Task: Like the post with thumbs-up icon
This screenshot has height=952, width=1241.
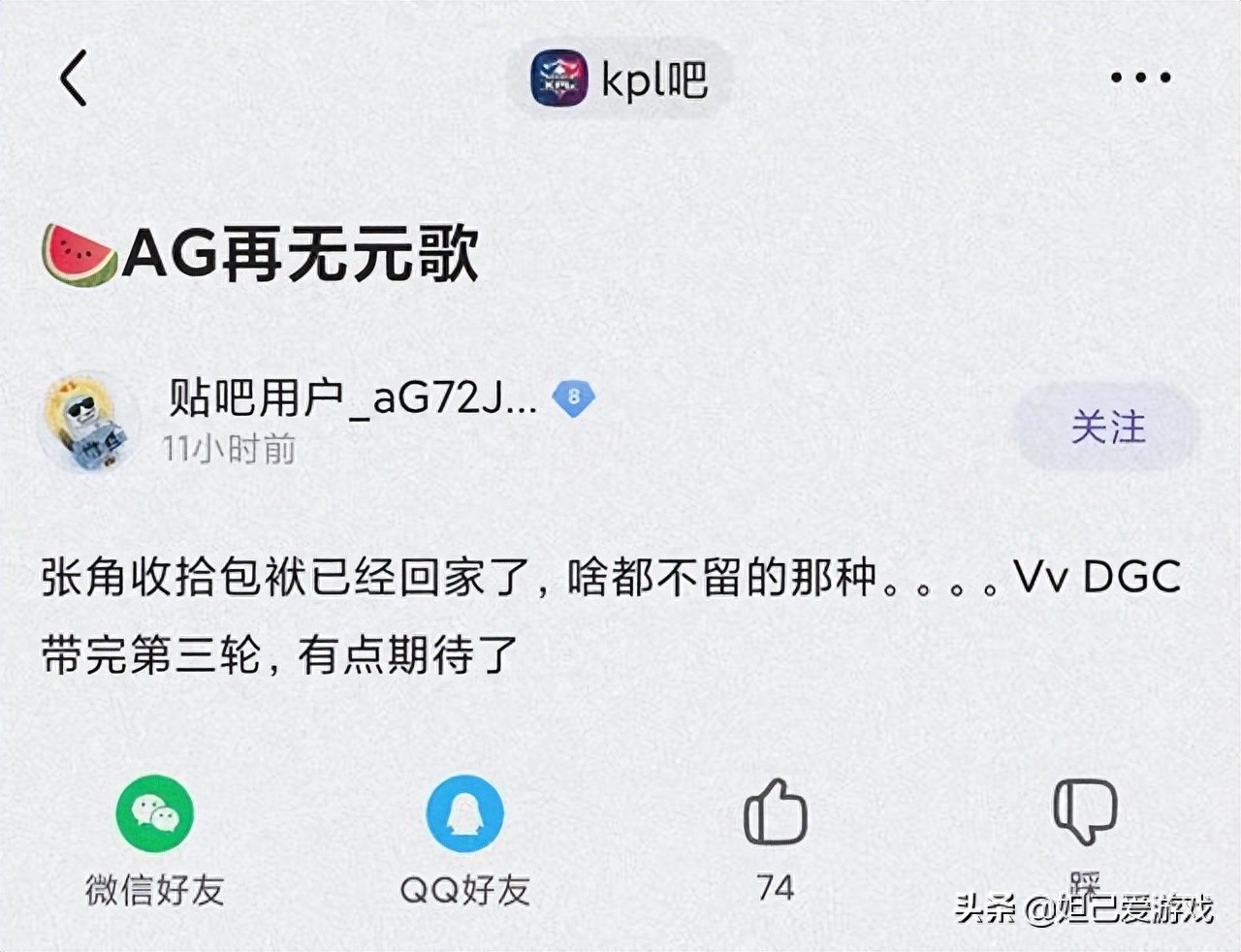Action: [776, 811]
